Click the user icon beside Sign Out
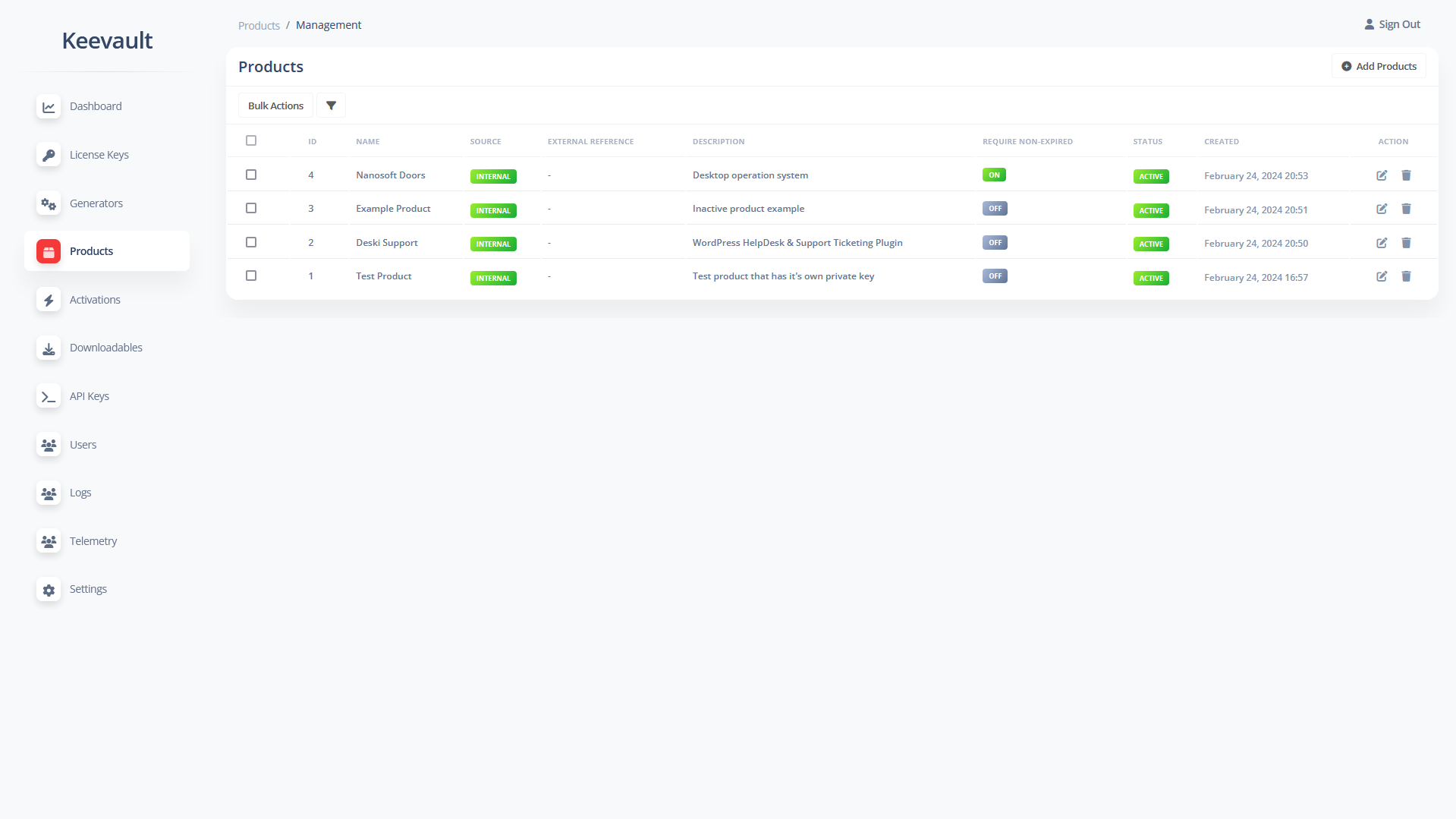 [1369, 24]
